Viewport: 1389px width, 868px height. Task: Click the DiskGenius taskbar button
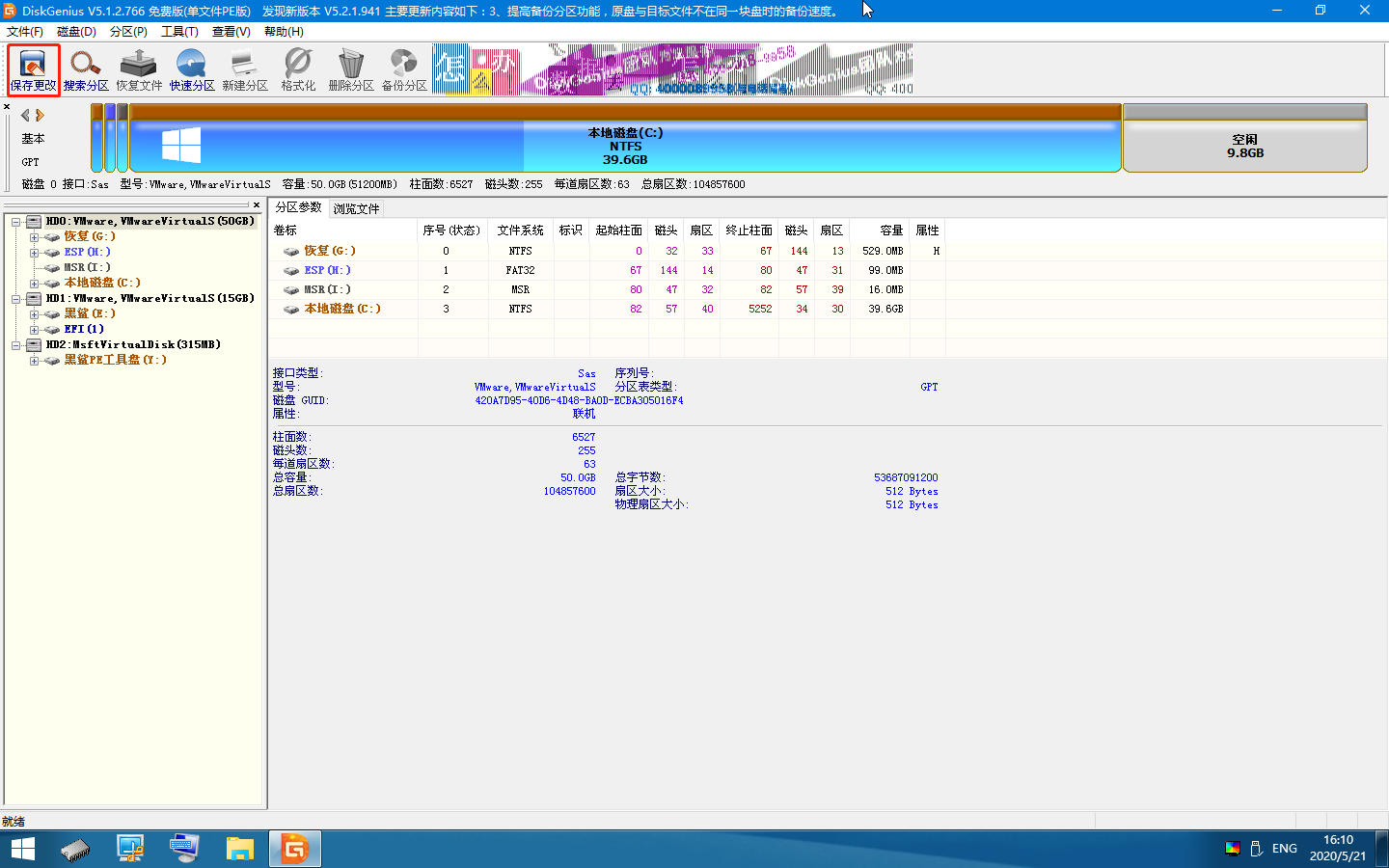[294, 849]
